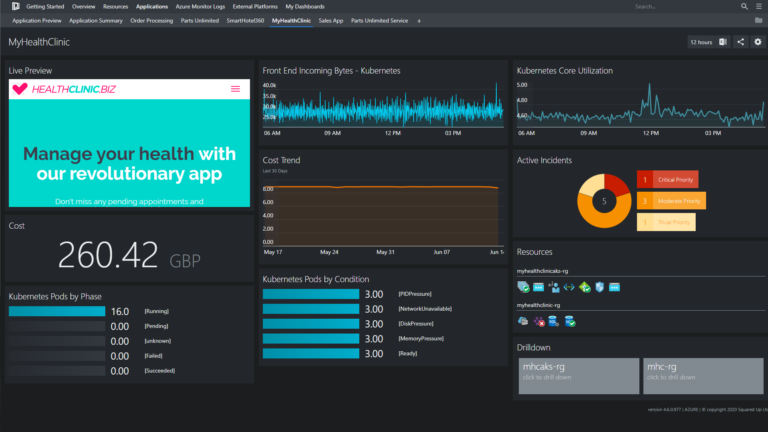Image resolution: width=768 pixels, height=432 pixels.
Task: Select the MyHealthClinic tab
Action: coord(291,21)
